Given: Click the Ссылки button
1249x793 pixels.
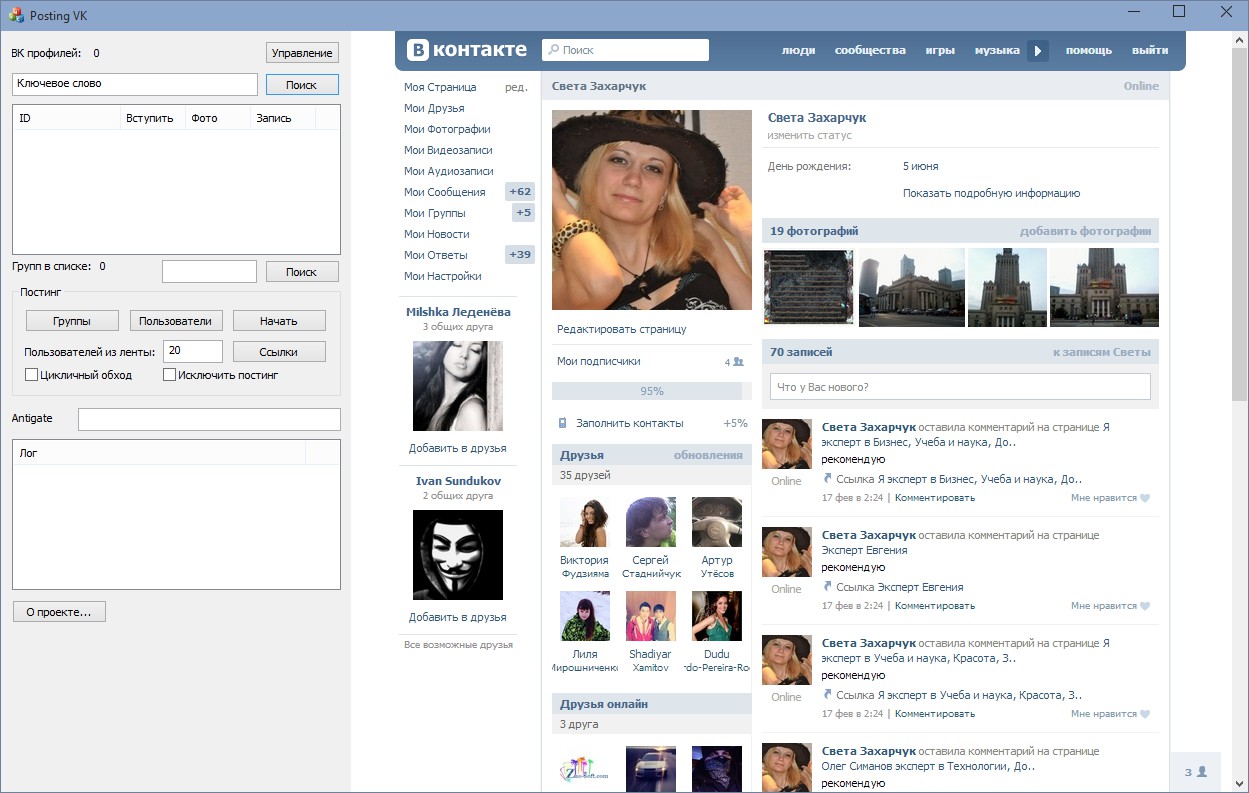Looking at the screenshot, I should click(279, 351).
